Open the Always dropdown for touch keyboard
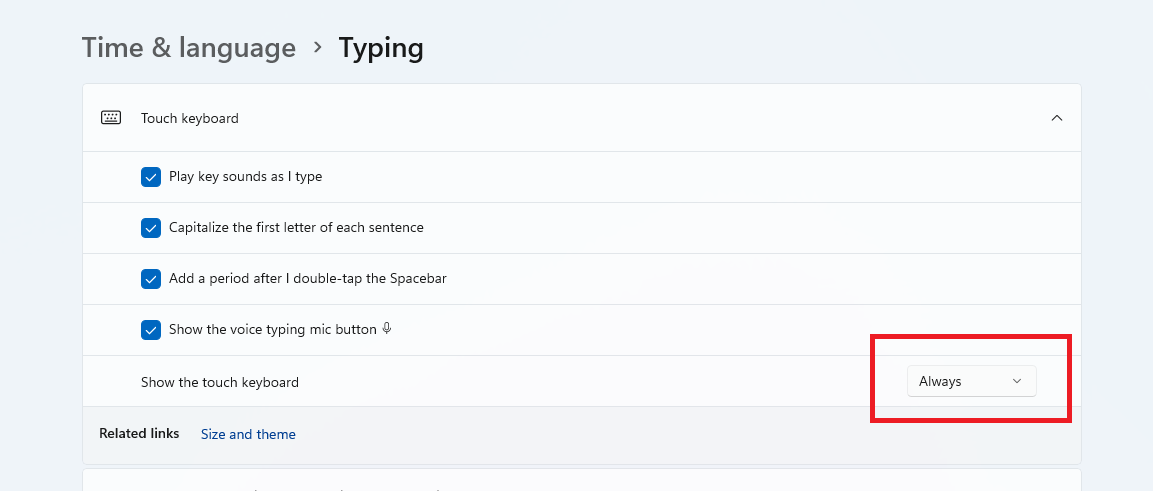Screen dimensions: 1153x491 (x=971, y=381)
